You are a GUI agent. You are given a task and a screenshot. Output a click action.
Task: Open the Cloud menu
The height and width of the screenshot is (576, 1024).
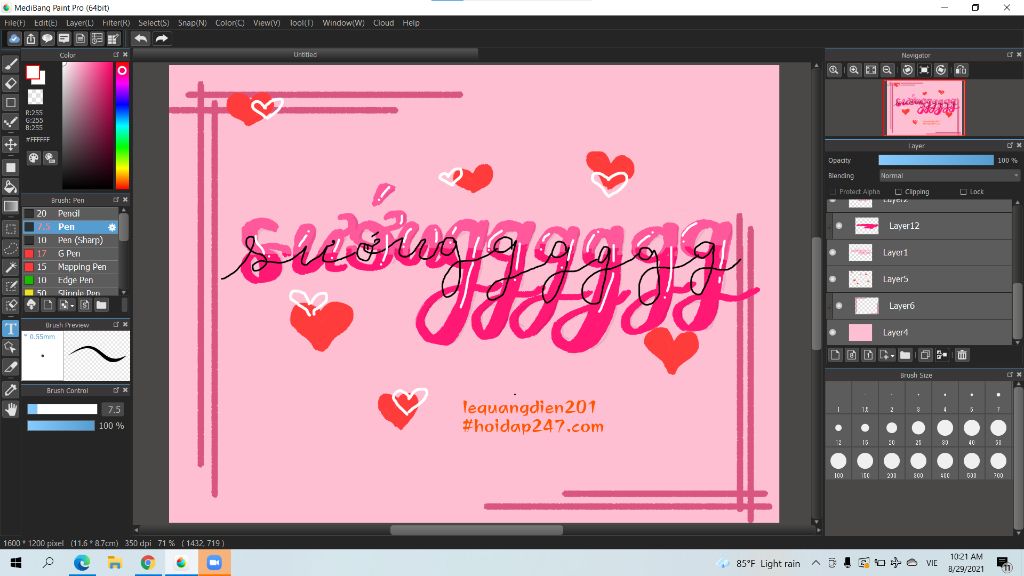click(383, 23)
